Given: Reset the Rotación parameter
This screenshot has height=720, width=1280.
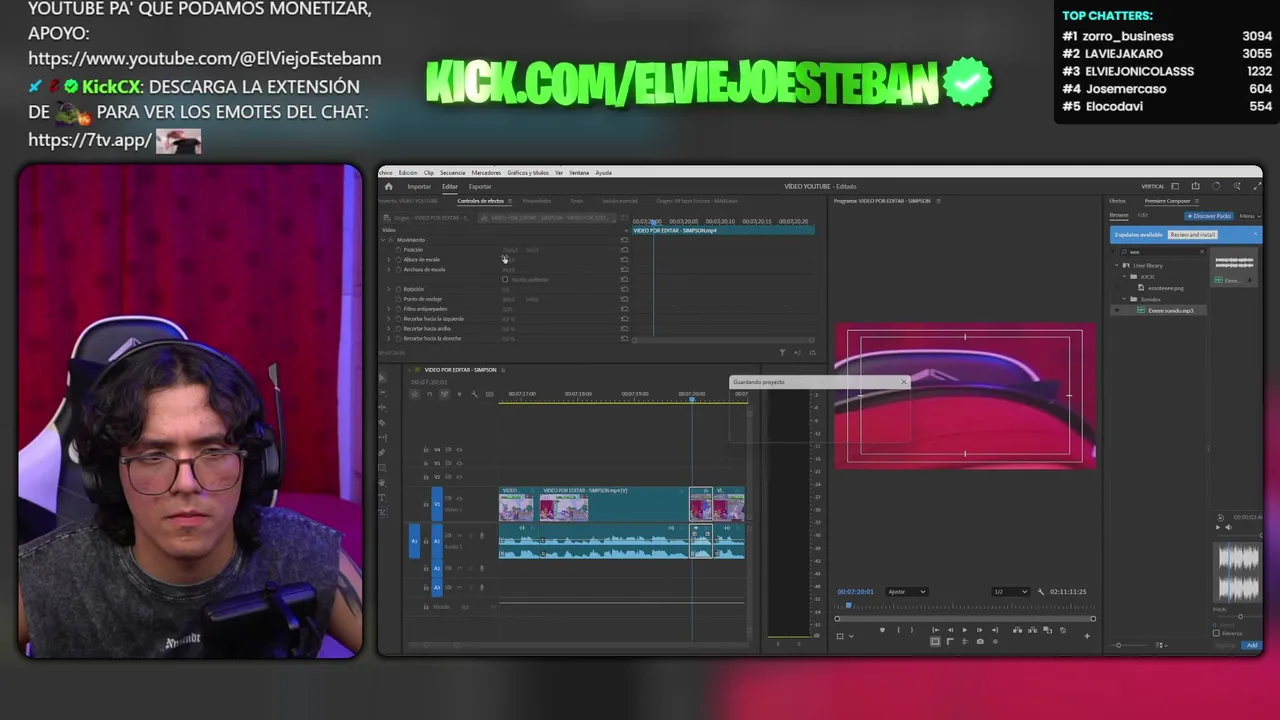Looking at the screenshot, I should tap(625, 289).
